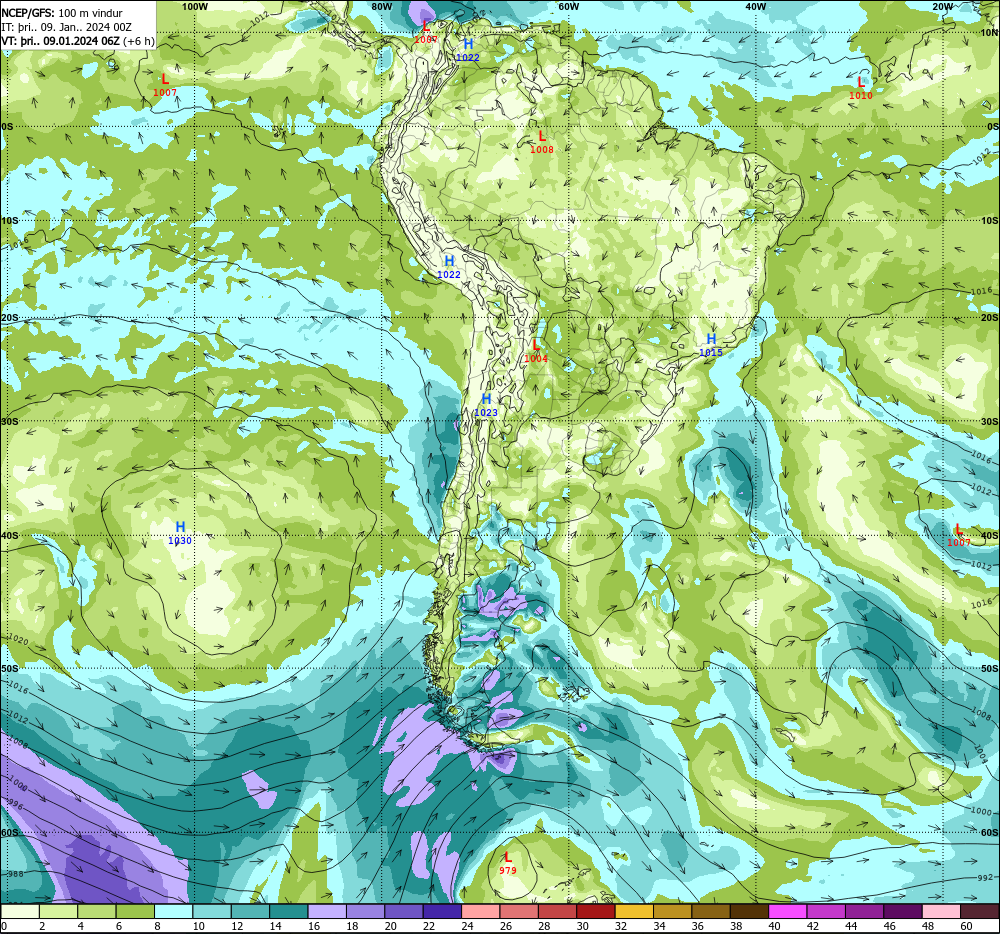
Task: Select the L 979 low-pressure marker
Action: (508, 863)
